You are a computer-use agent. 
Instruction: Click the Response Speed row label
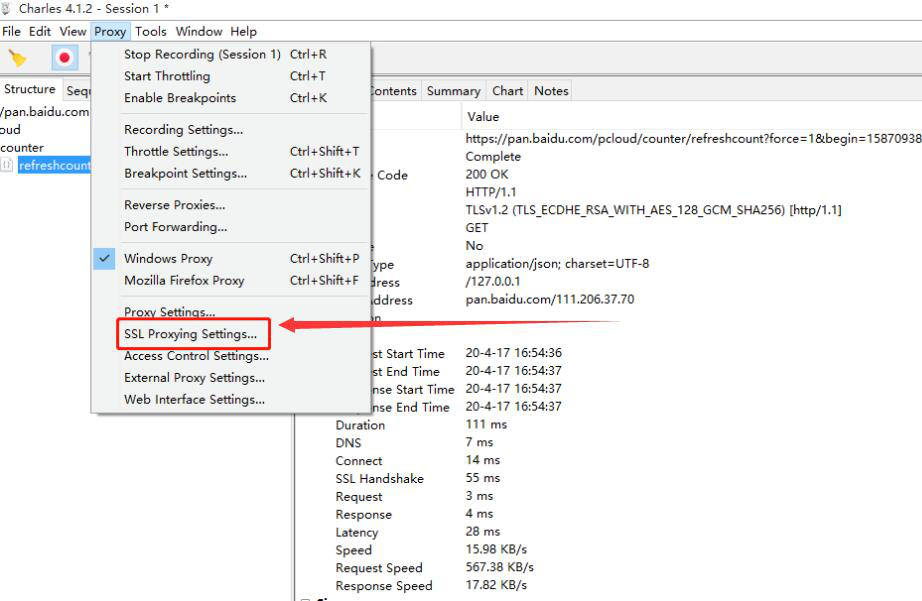pos(383,586)
